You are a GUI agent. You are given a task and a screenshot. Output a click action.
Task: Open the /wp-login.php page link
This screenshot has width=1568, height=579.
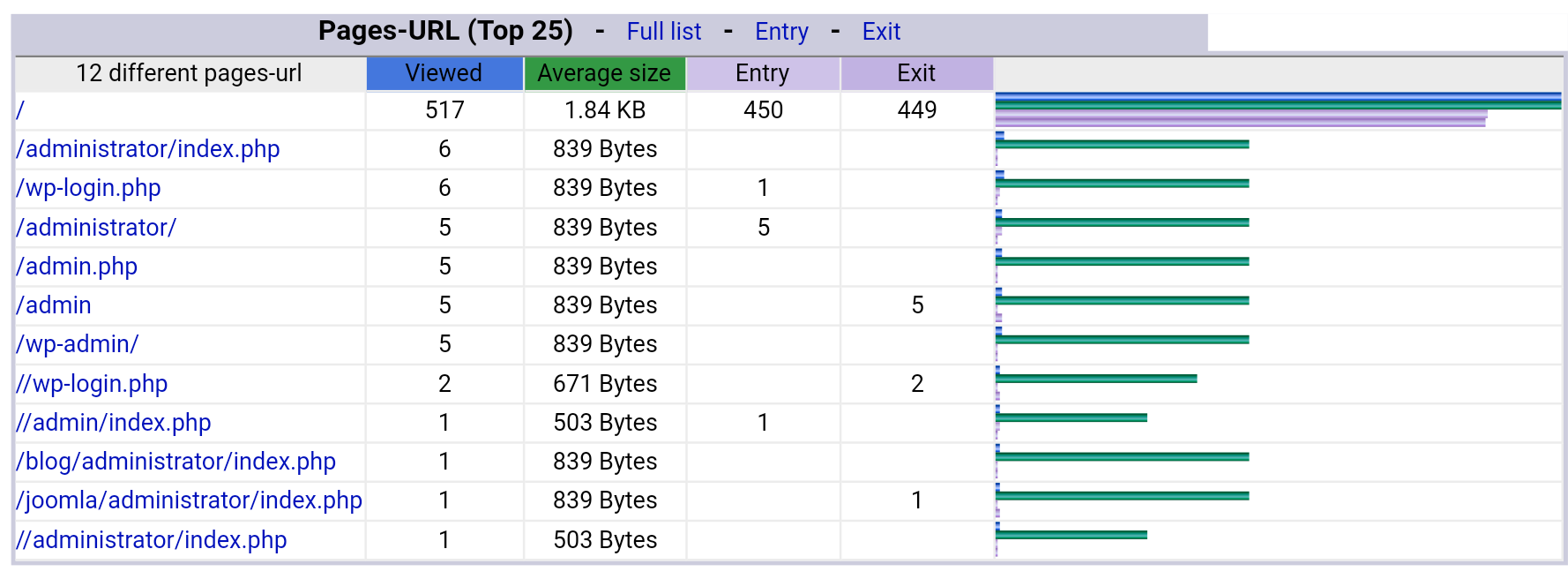(89, 188)
